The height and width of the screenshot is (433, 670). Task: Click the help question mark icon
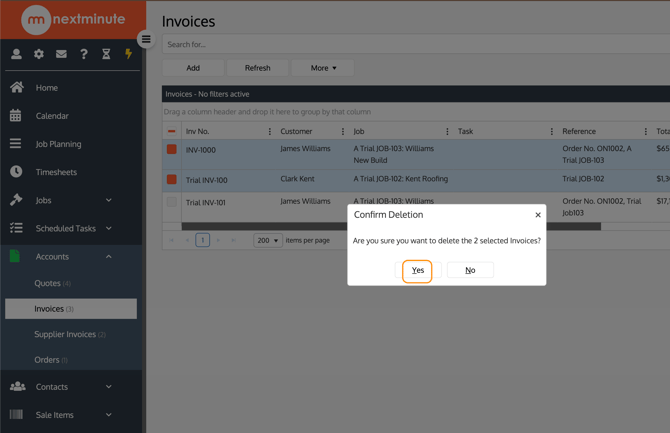(x=84, y=54)
